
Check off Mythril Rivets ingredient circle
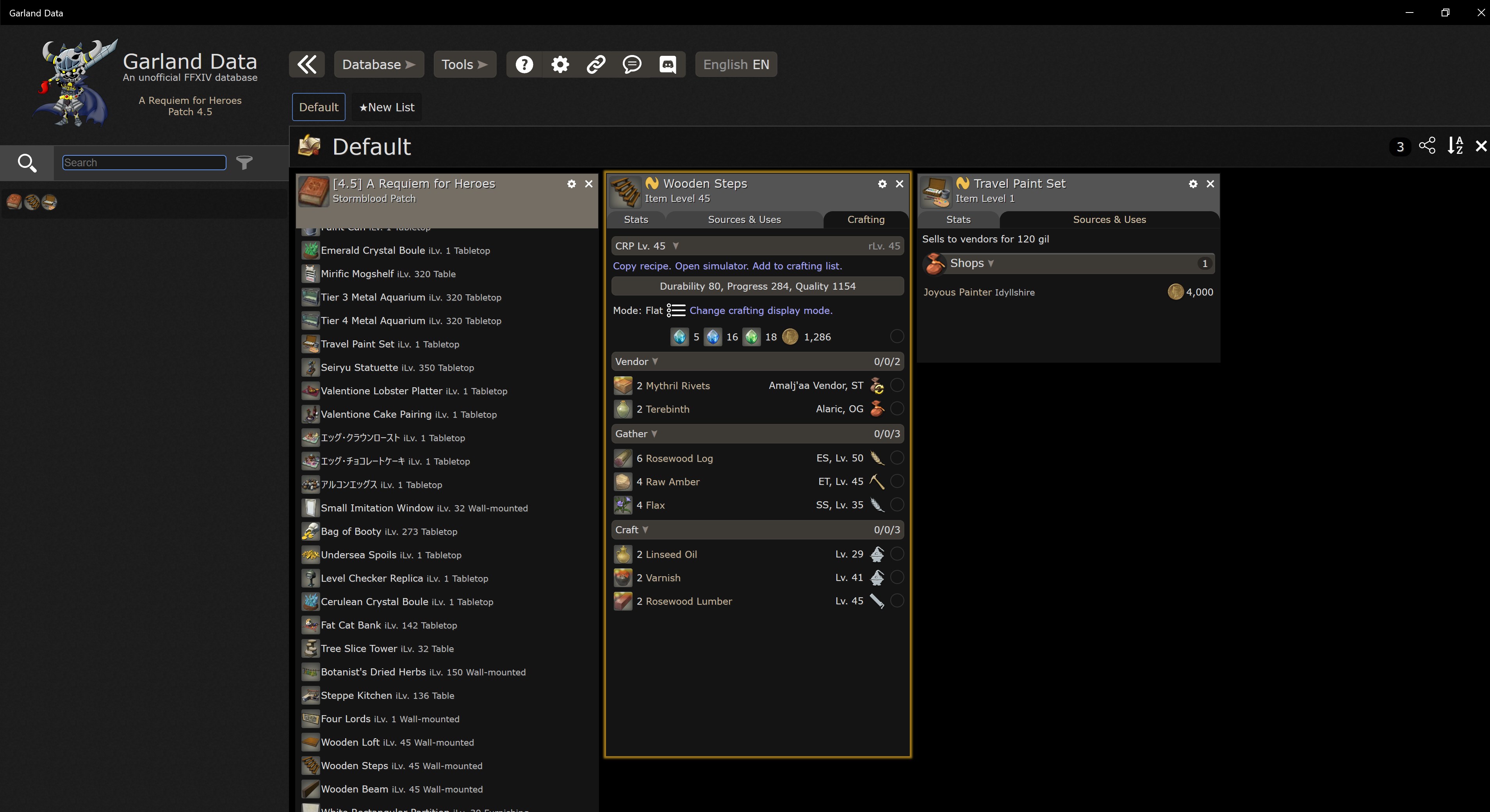896,385
